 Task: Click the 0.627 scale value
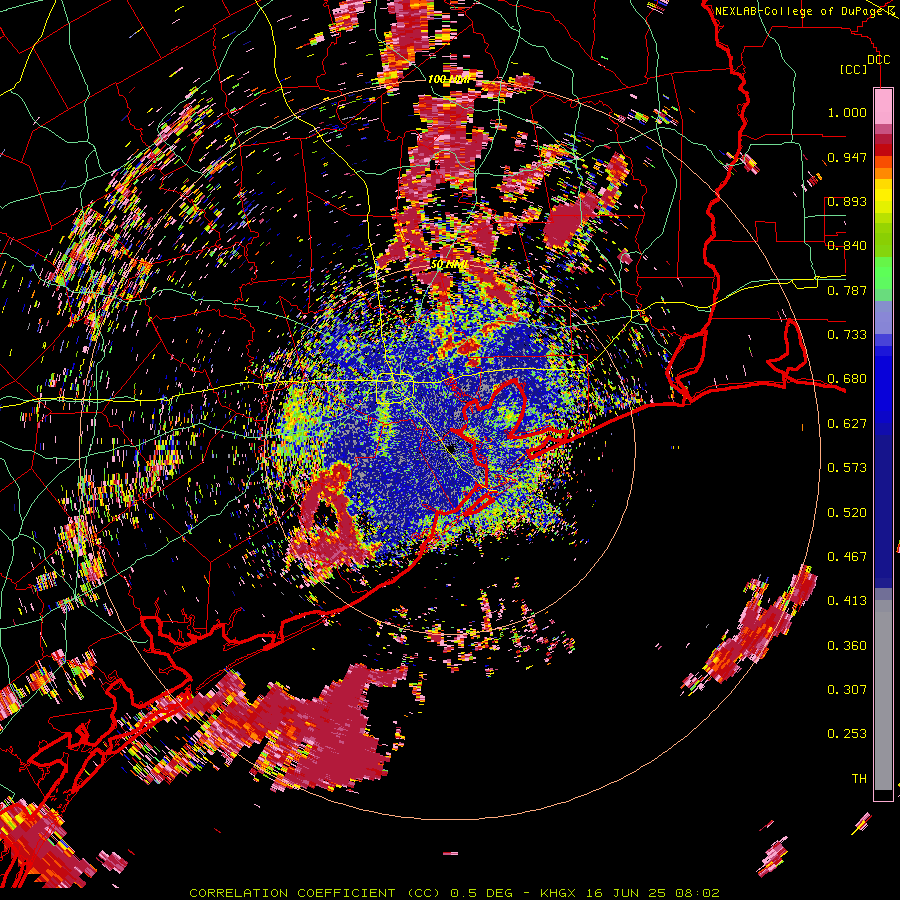pyautogui.click(x=847, y=424)
